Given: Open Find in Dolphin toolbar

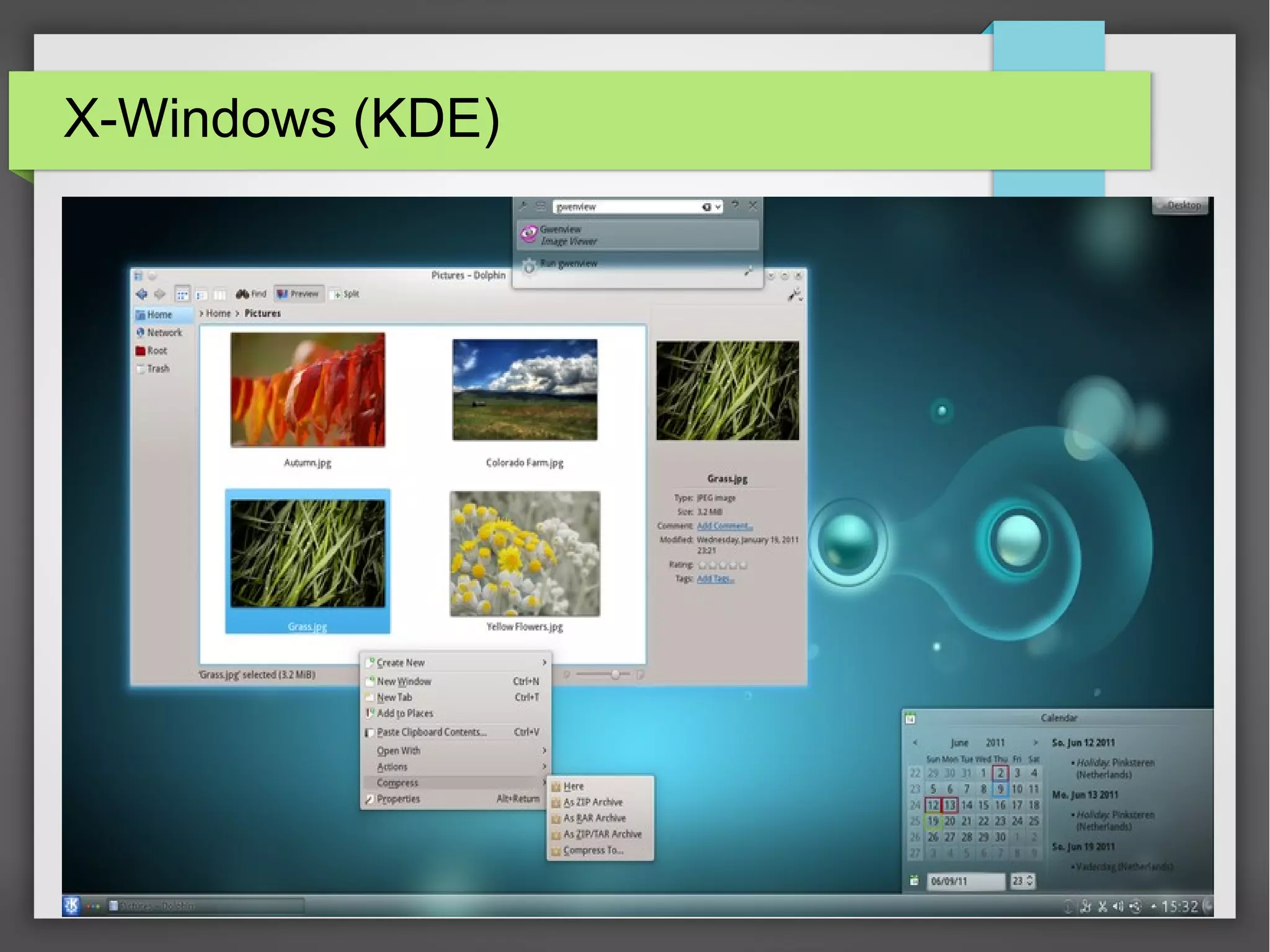Looking at the screenshot, I should (251, 294).
